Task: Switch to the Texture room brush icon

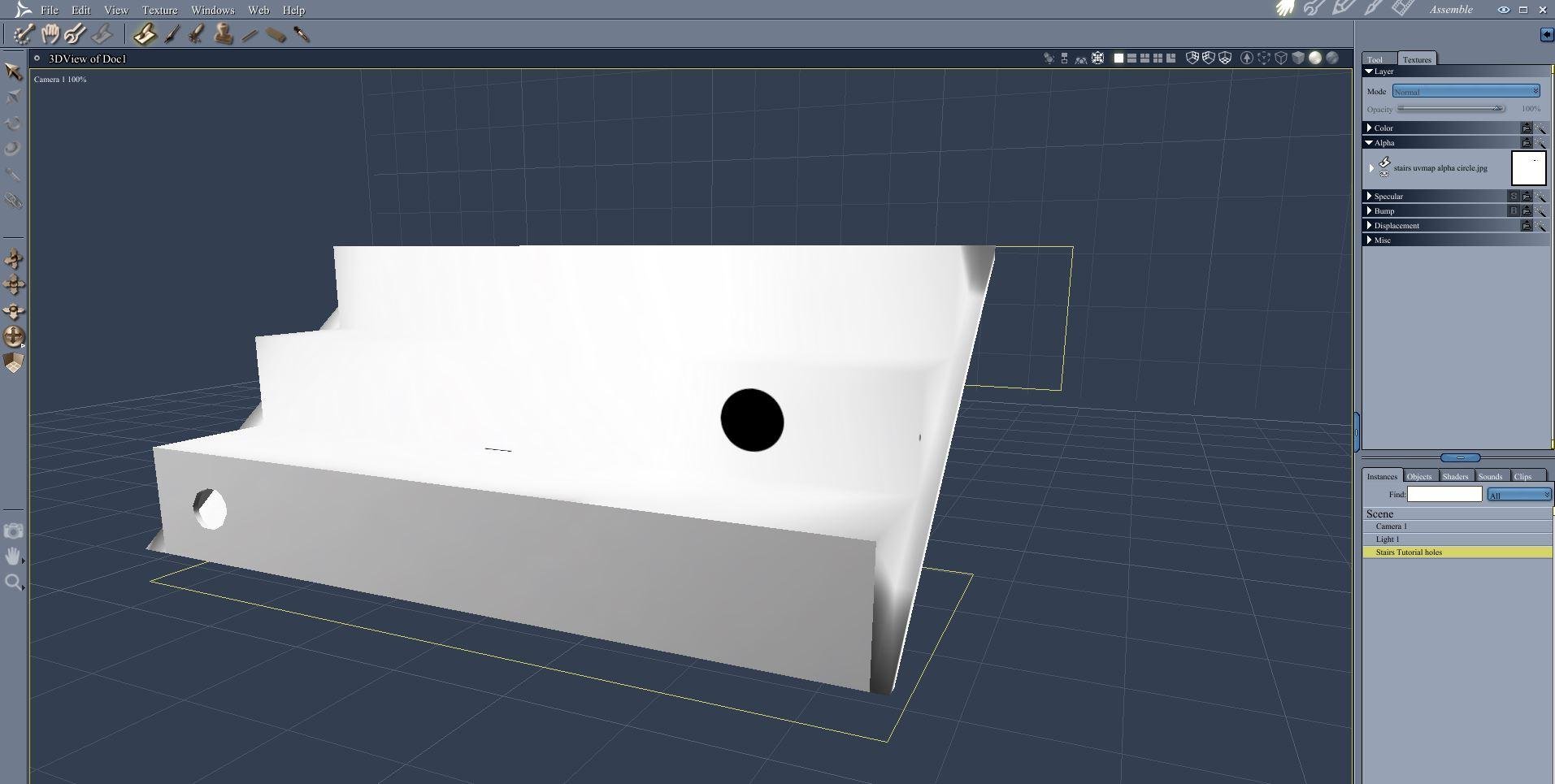Action: 1374,9
